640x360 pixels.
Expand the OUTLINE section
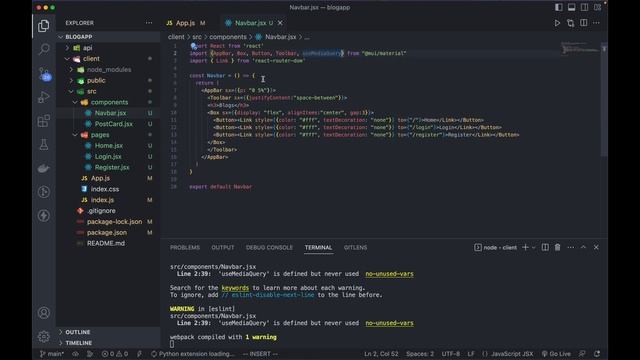tap(108, 332)
